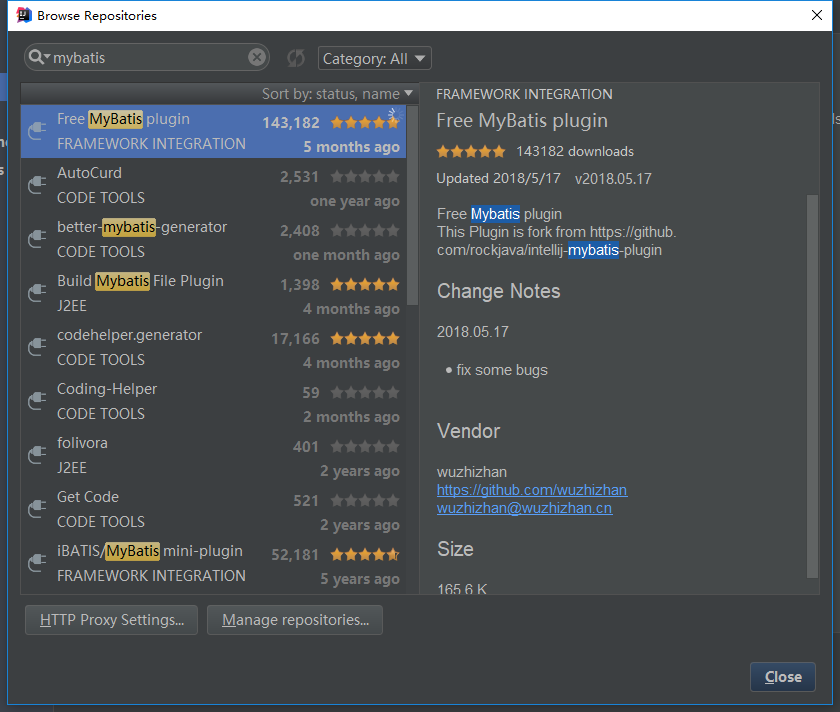Screen dimensions: 840x712
Task: Click into the mybatis search field
Action: [149, 57]
